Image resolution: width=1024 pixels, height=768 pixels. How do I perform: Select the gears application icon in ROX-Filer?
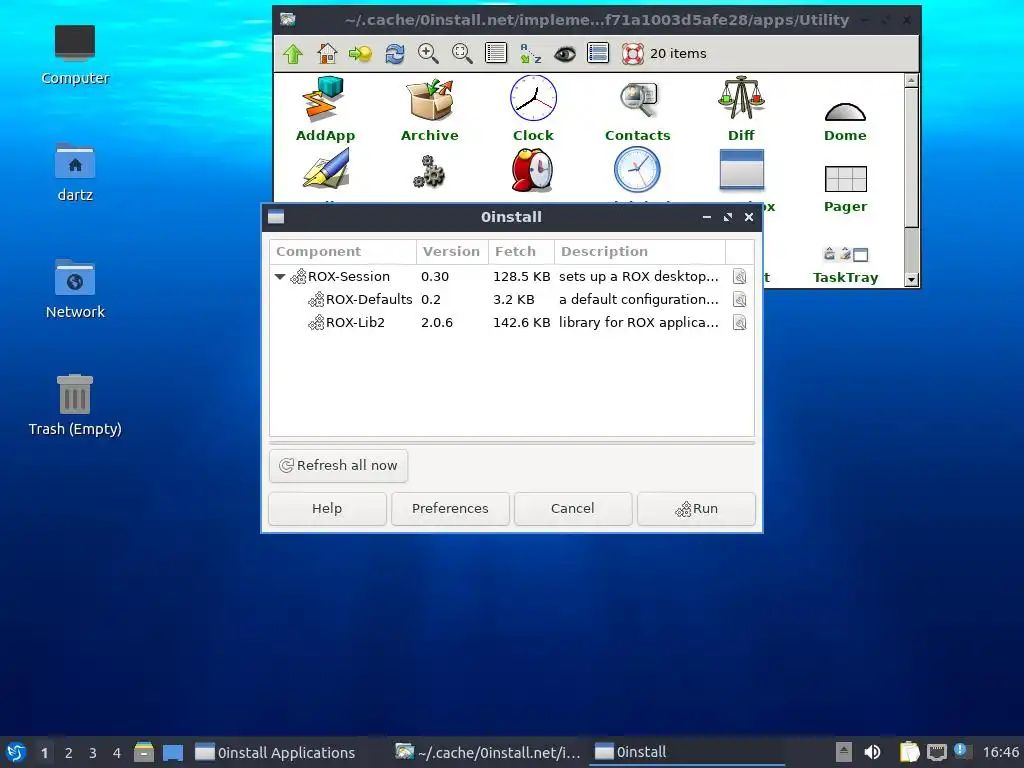pos(429,172)
